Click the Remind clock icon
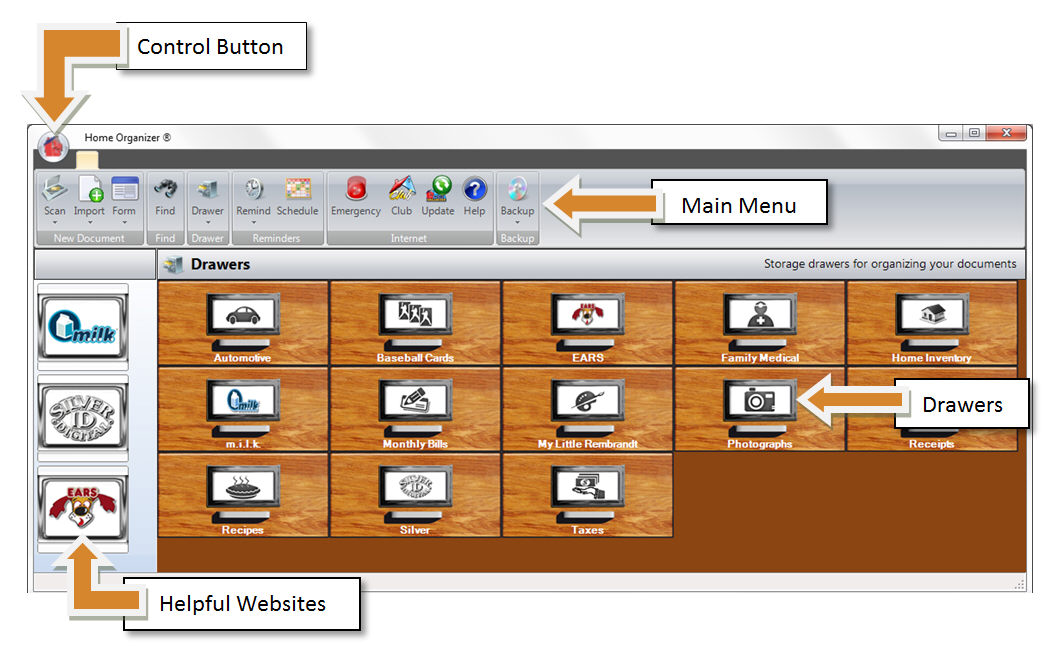Image resolution: width=1056 pixels, height=670 pixels. [x=253, y=189]
